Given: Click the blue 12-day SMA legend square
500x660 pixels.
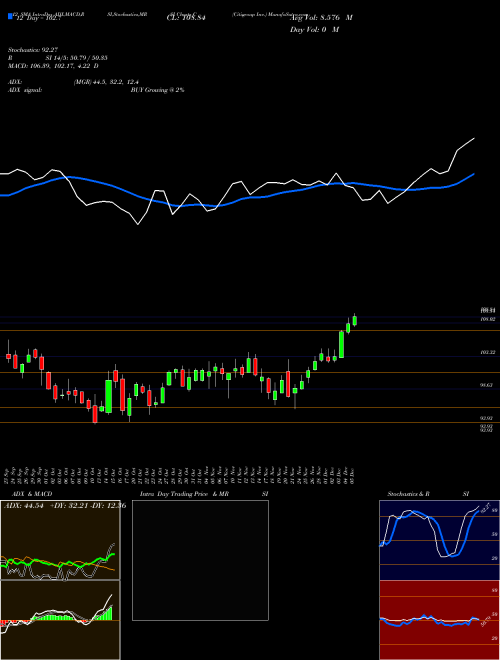Looking at the screenshot, I should click(x=11, y=17).
